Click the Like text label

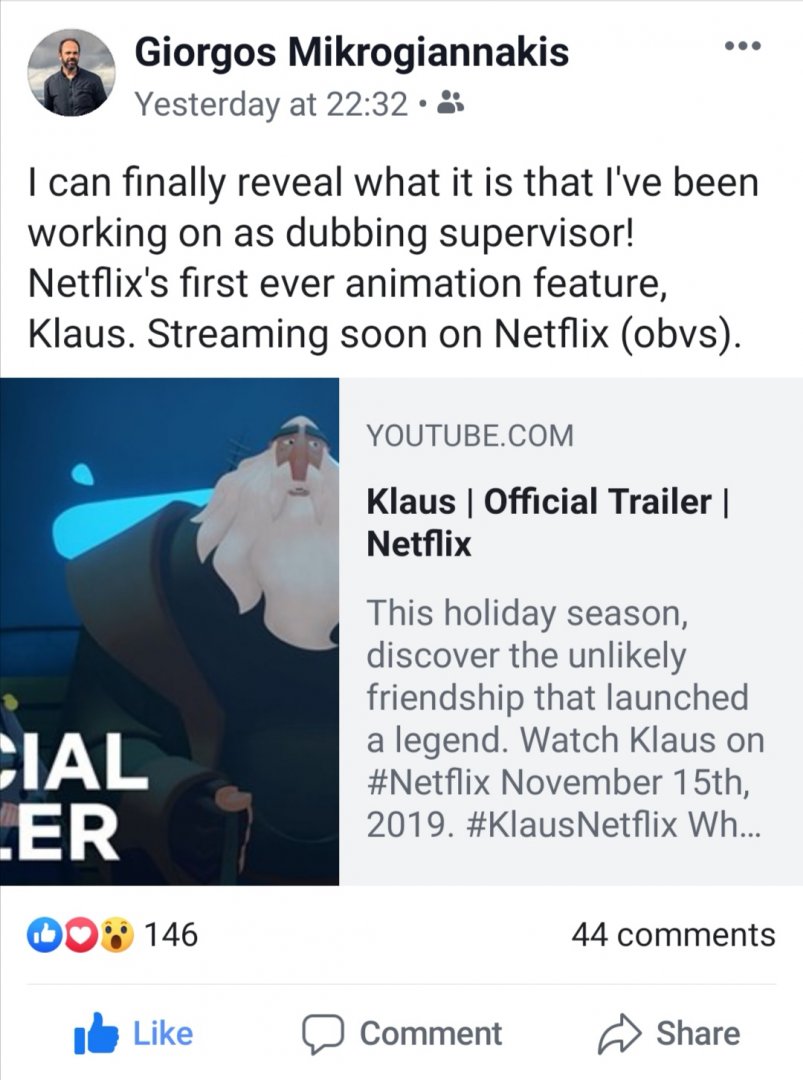click(x=162, y=1034)
